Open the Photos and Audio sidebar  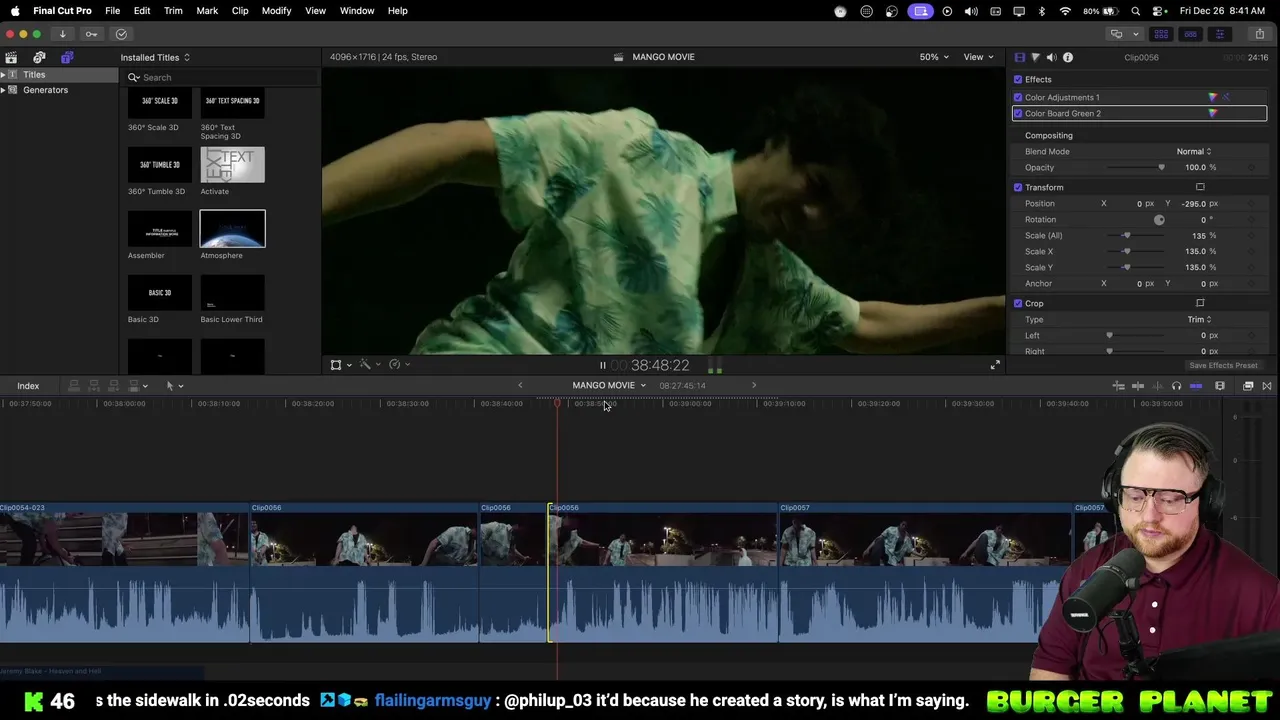pyautogui.click(x=39, y=57)
